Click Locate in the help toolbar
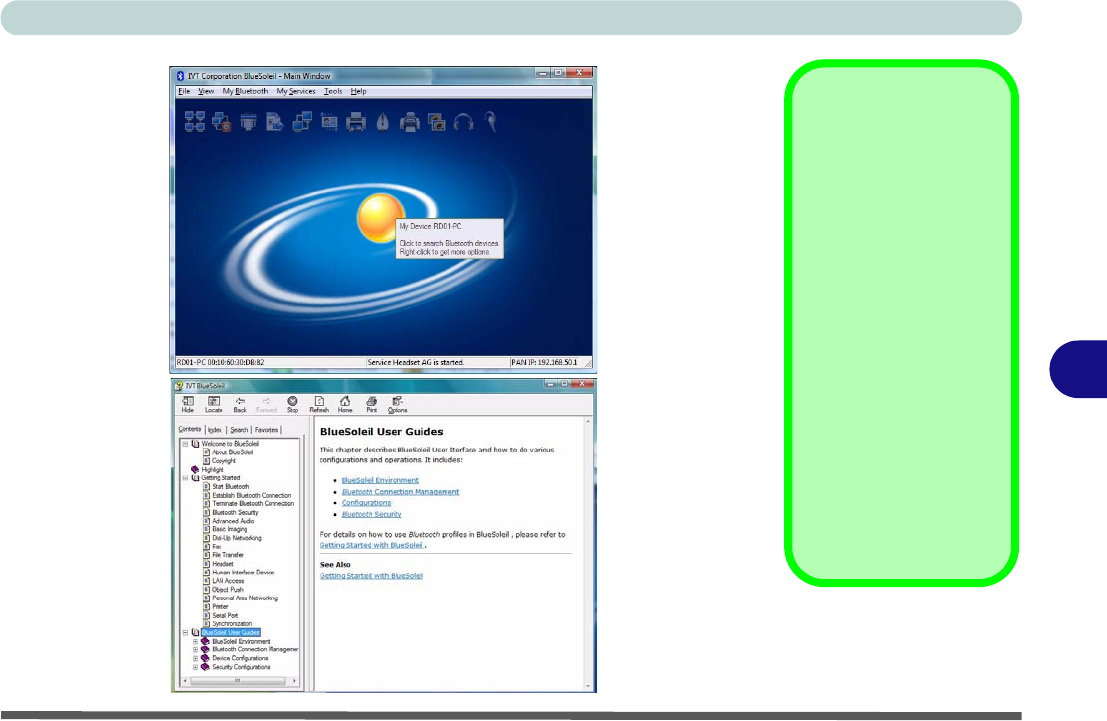The width and height of the screenshot is (1107, 721). (213, 405)
